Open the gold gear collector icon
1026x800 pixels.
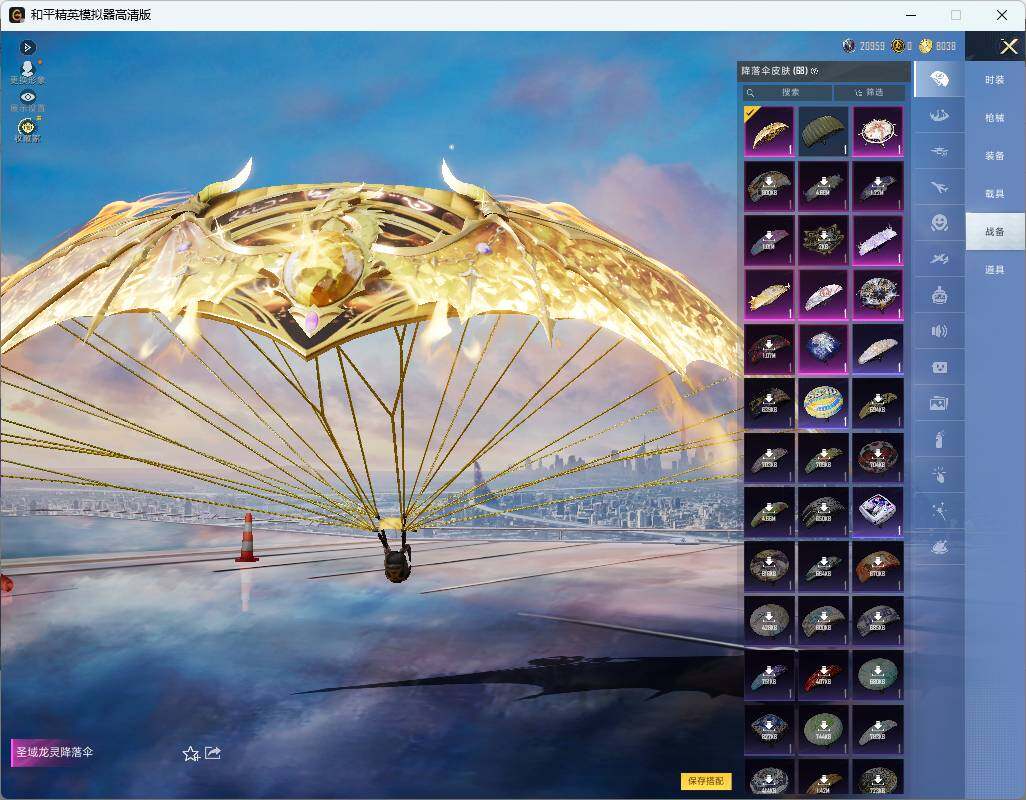(27, 129)
